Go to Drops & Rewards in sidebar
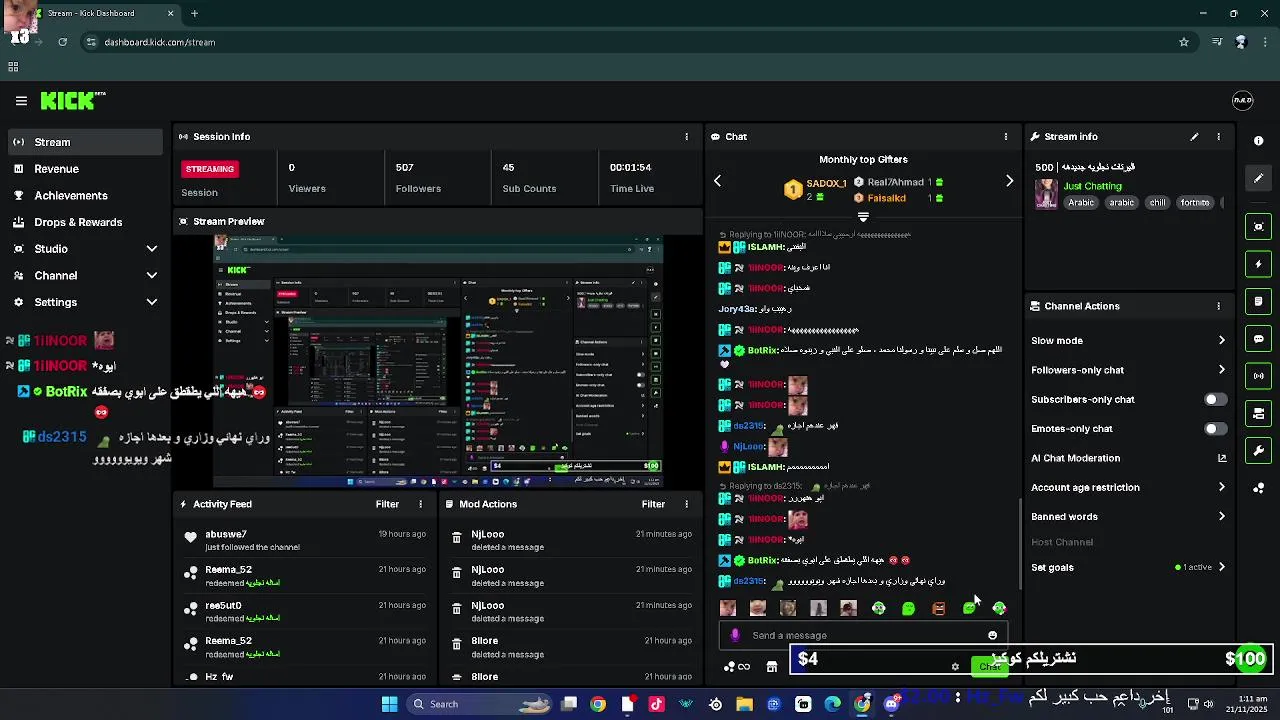 85,222
